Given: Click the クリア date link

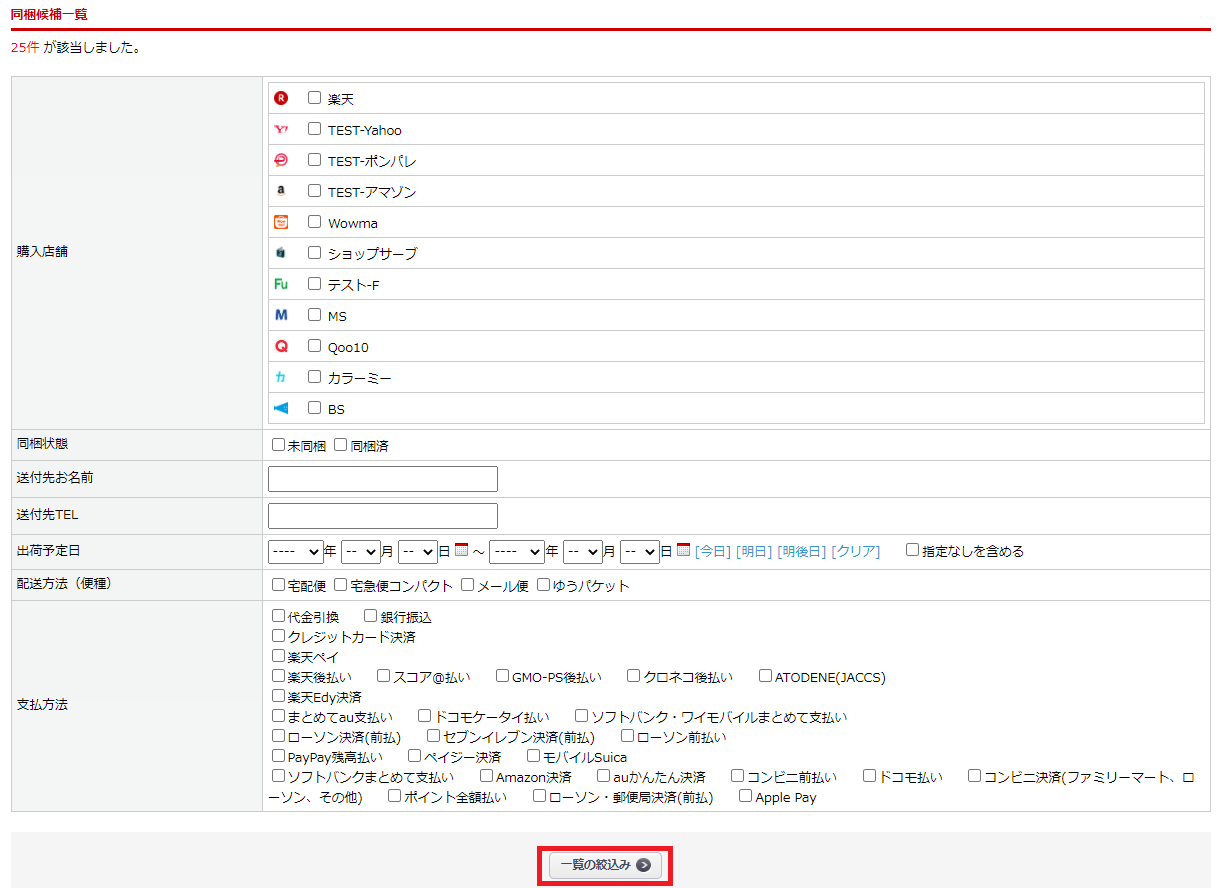Looking at the screenshot, I should tap(855, 551).
